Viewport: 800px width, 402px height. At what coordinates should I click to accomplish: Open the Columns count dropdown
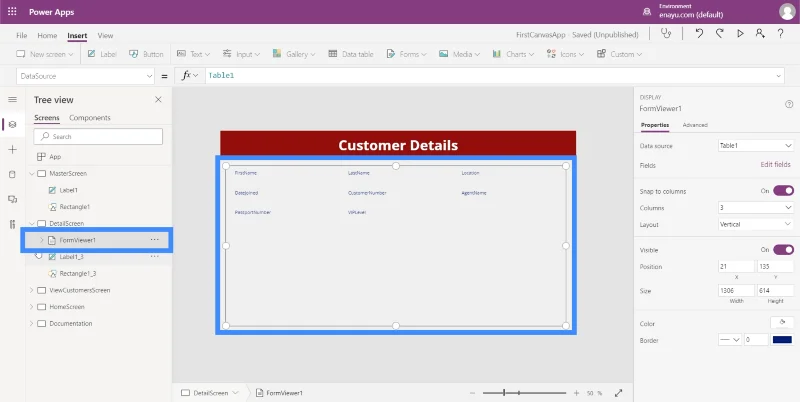[x=755, y=208]
